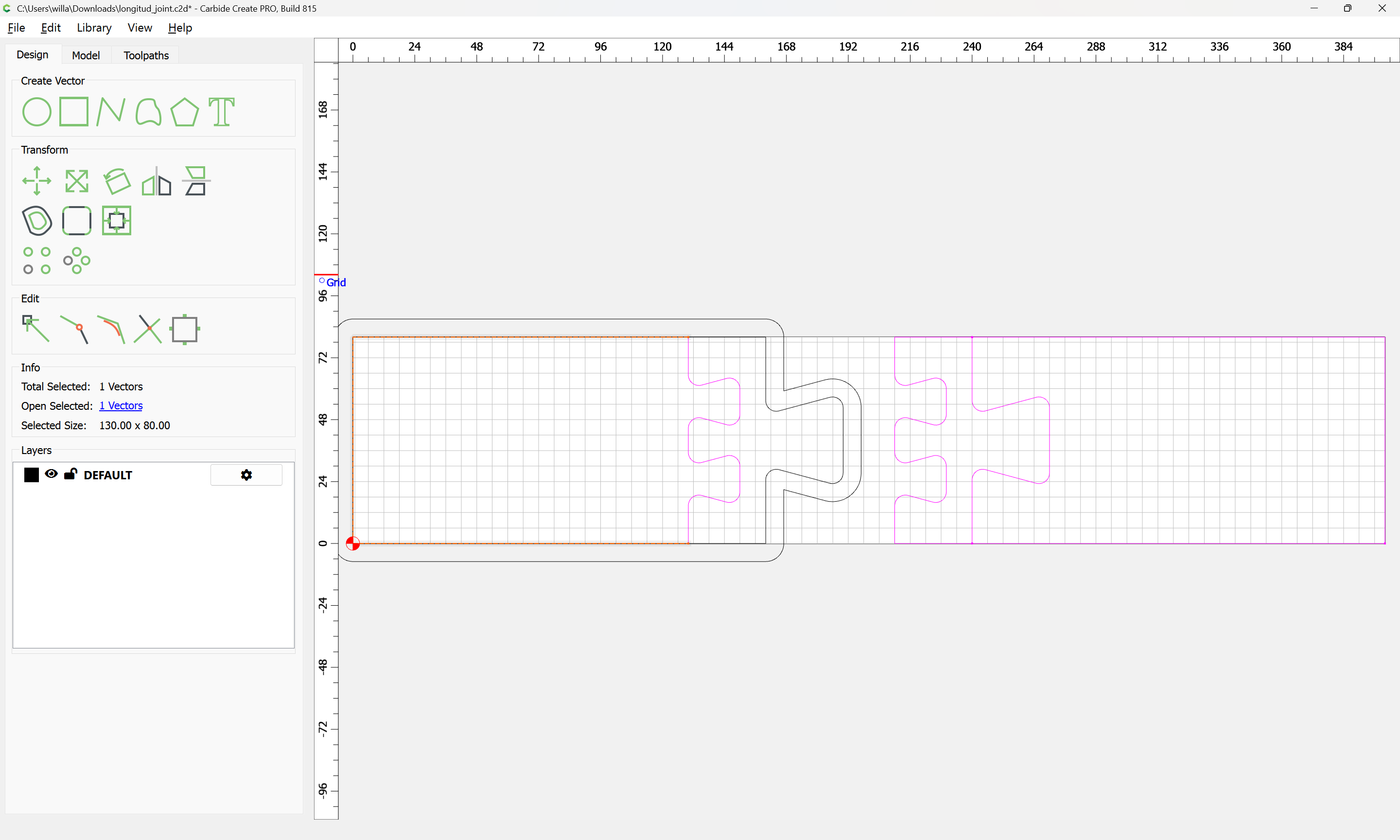1400x840 pixels.
Task: Open the Library menu
Action: pyautogui.click(x=94, y=28)
